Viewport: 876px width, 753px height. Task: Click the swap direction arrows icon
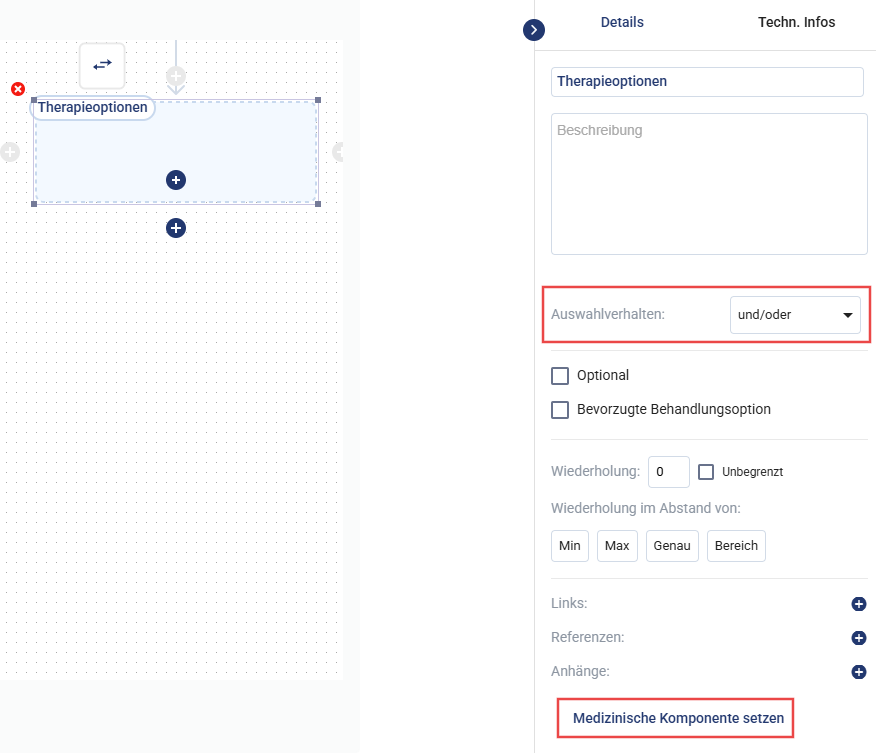coord(103,65)
